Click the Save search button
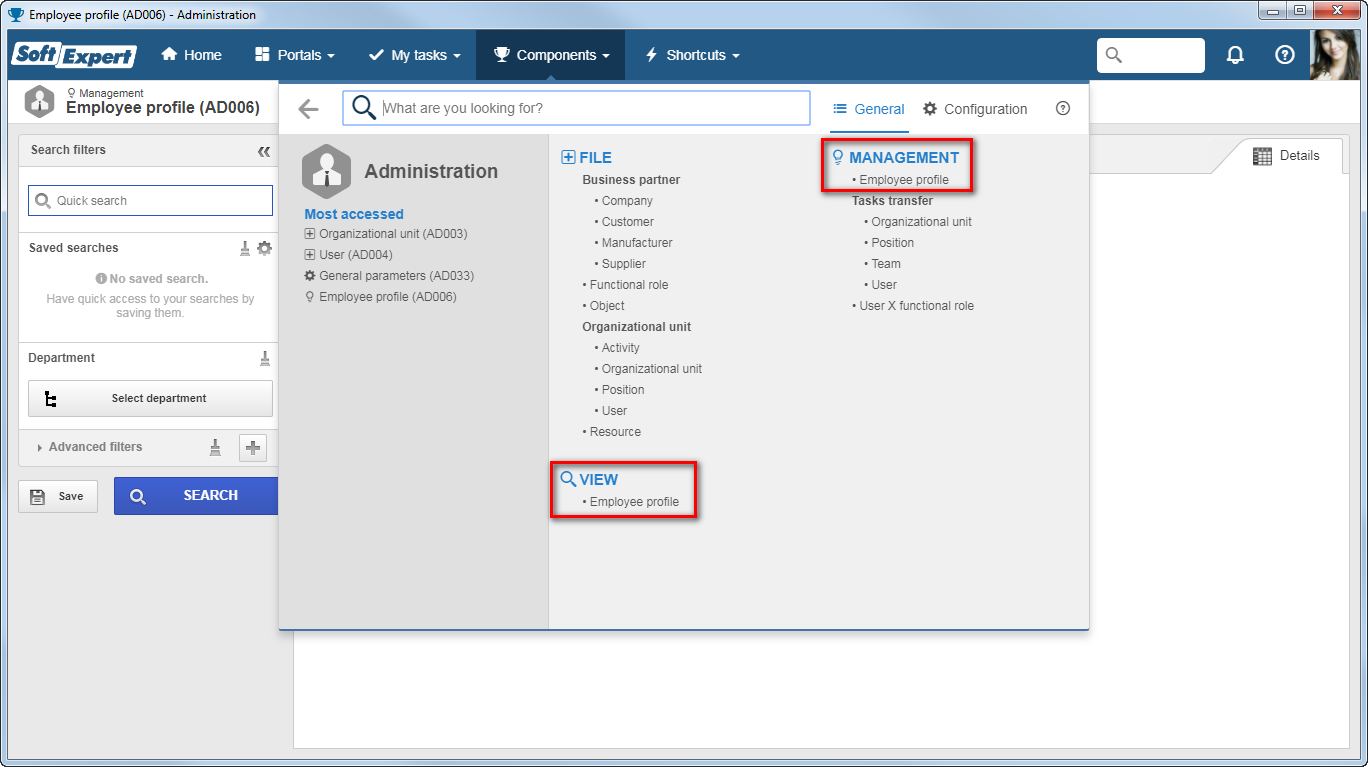Viewport: 1368px width, 767px height. [x=58, y=496]
